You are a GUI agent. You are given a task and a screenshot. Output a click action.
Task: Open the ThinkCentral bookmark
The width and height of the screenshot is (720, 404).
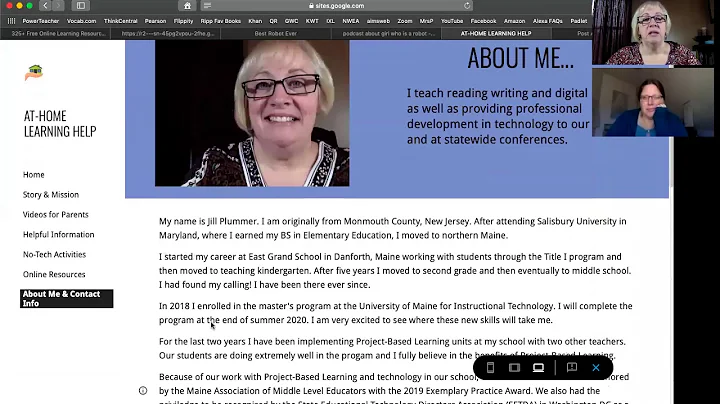(x=120, y=21)
